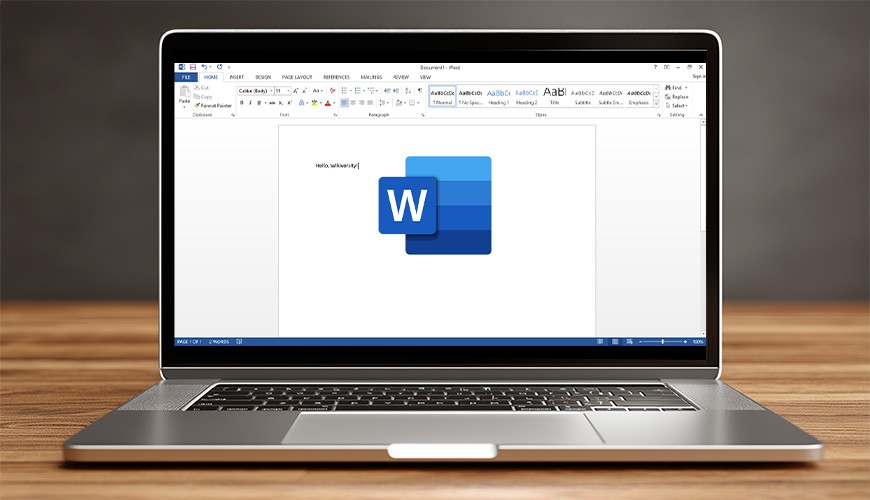
Task: Switch to Web Layout view in status bar
Action: (629, 342)
